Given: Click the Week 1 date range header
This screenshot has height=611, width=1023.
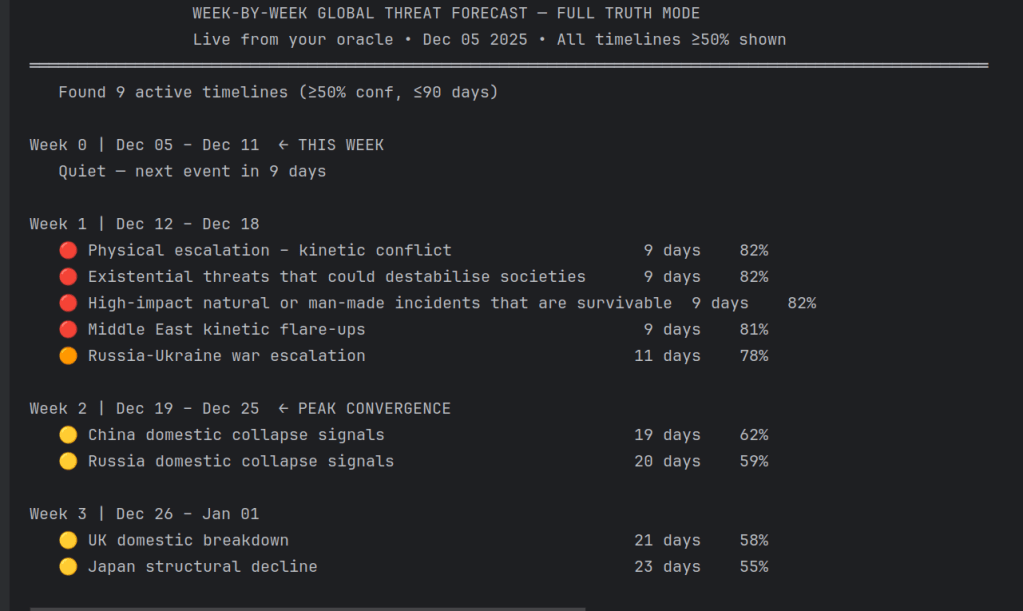Looking at the screenshot, I should point(187,224).
